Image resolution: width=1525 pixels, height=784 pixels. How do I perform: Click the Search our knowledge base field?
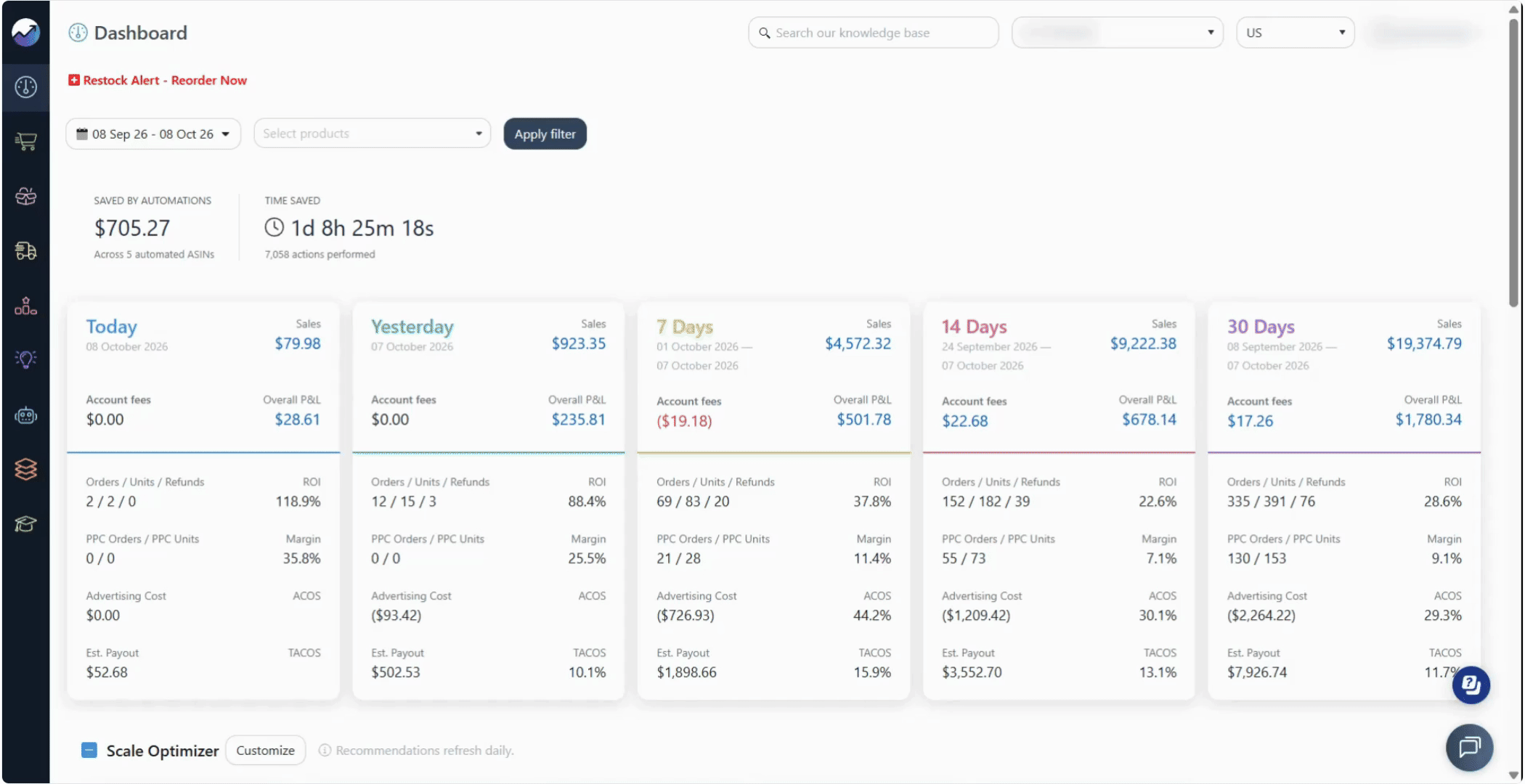tap(873, 33)
